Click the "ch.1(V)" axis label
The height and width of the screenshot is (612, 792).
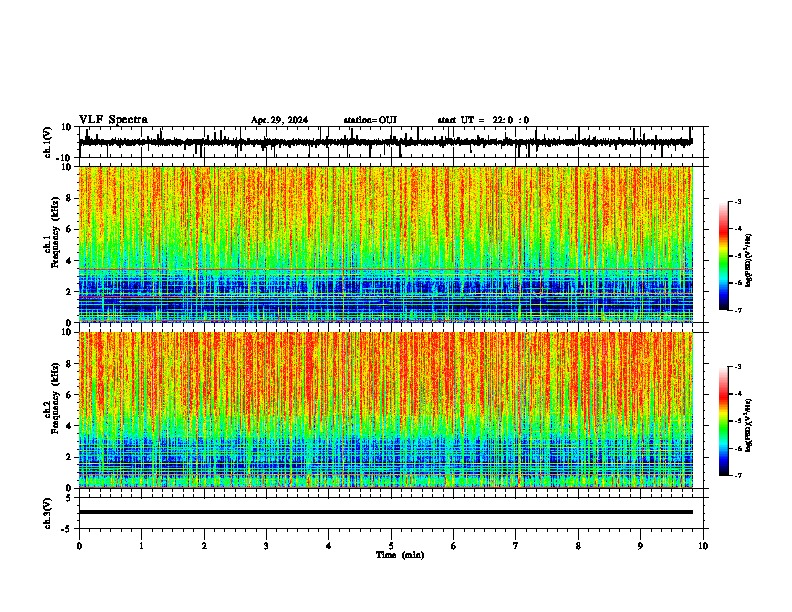pyautogui.click(x=48, y=142)
